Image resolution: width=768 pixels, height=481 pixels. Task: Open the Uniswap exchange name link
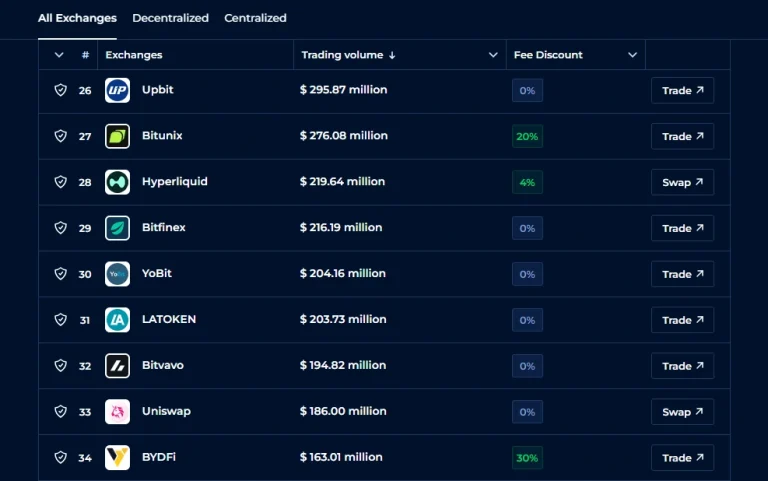click(x=166, y=411)
